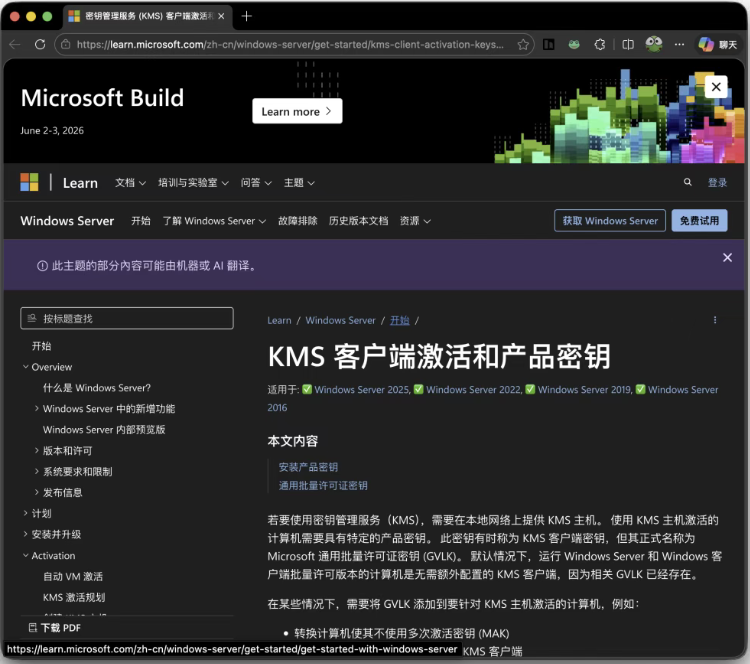Open the Copilot chat button
The height and width of the screenshot is (664, 750).
click(x=717, y=44)
